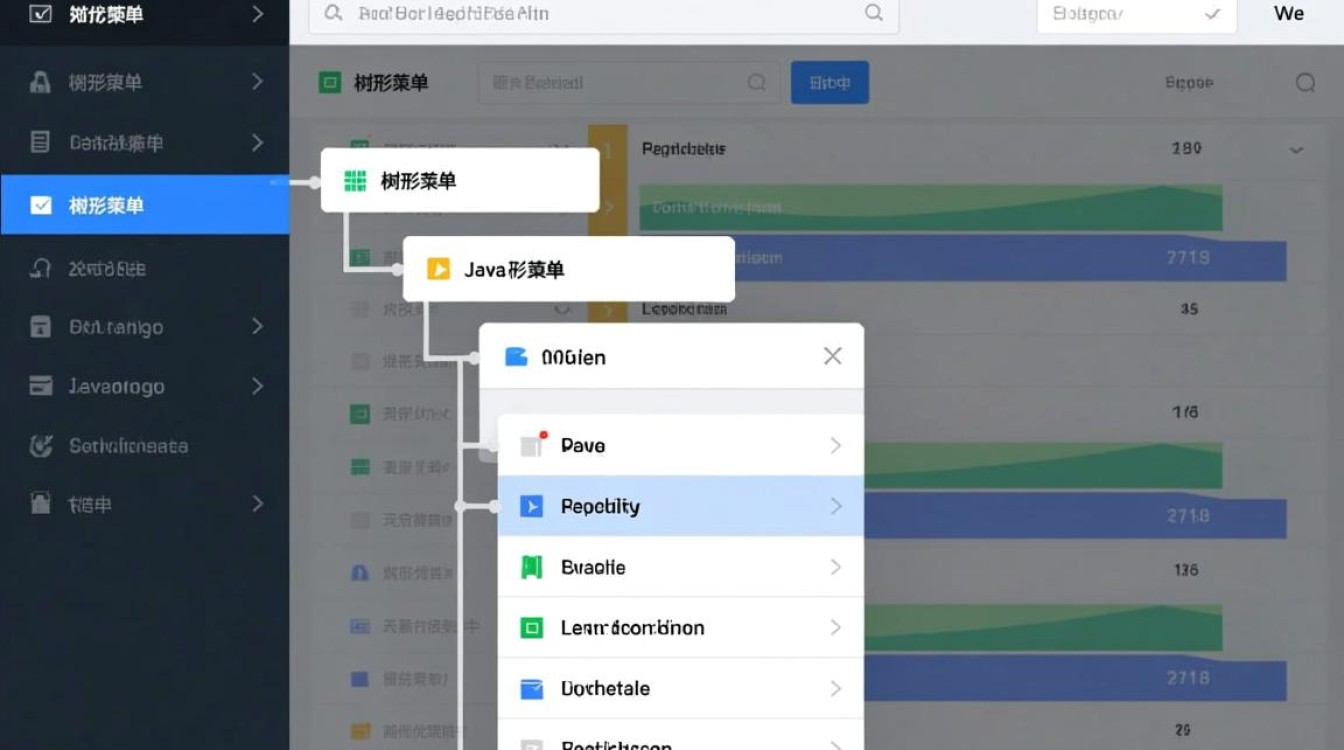Viewport: 1344px width, 750px height.
Task: Toggle the checkbox icon in highlighted sidebar item
Action: [x=41, y=205]
